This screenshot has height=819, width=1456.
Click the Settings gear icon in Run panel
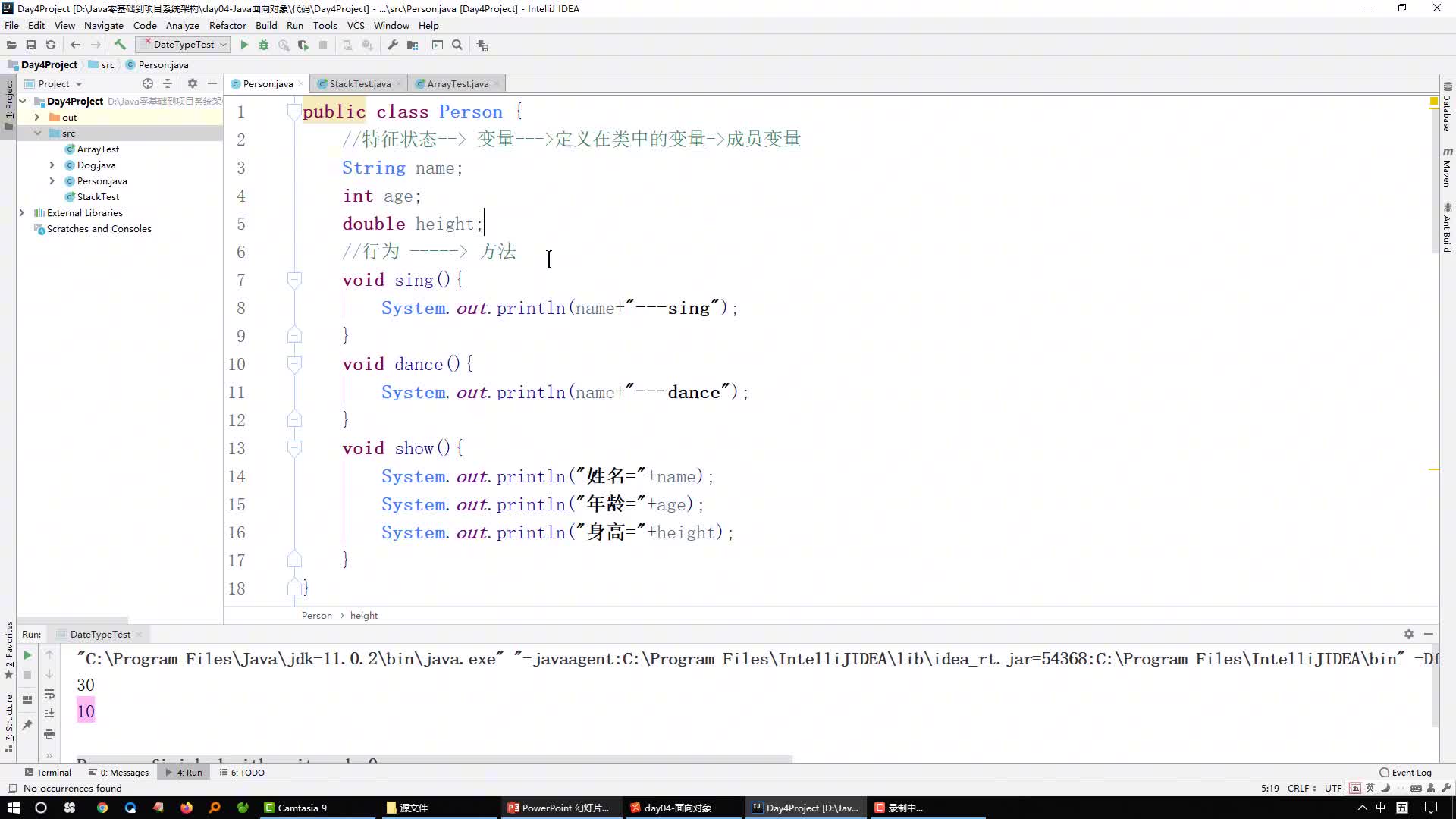tap(1408, 633)
